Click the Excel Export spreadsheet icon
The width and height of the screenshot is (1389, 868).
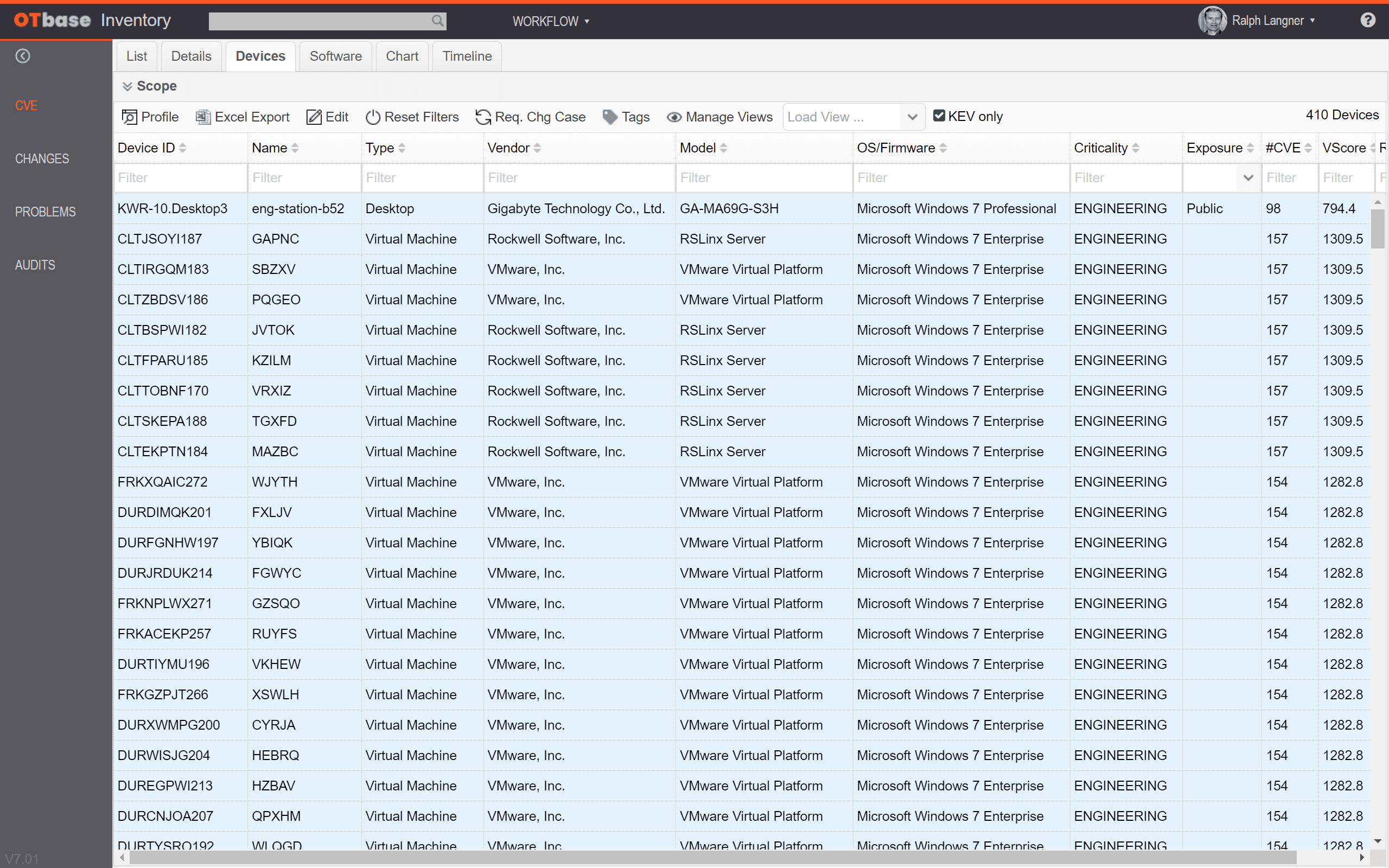[x=202, y=117]
